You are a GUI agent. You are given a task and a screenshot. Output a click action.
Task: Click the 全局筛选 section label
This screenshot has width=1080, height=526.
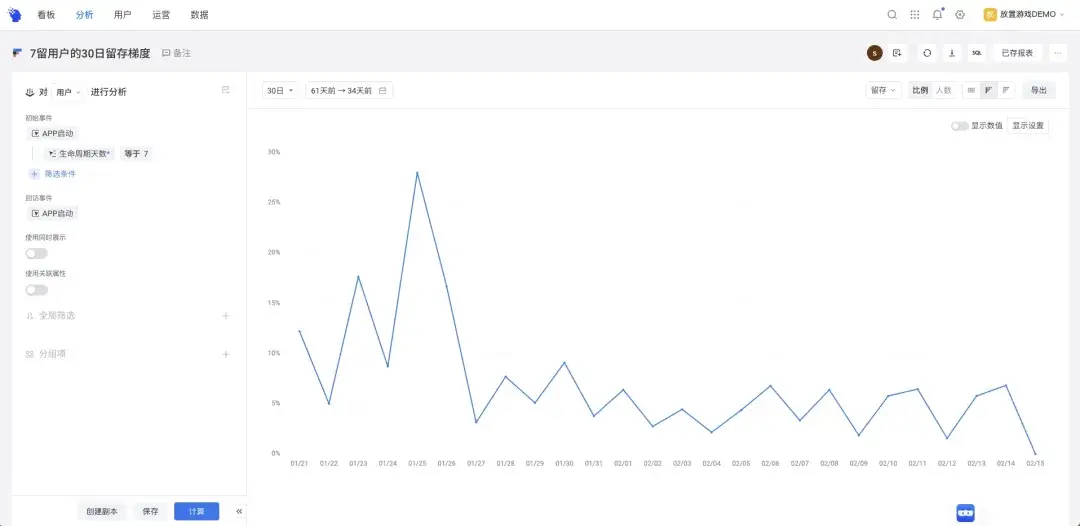click(56, 315)
